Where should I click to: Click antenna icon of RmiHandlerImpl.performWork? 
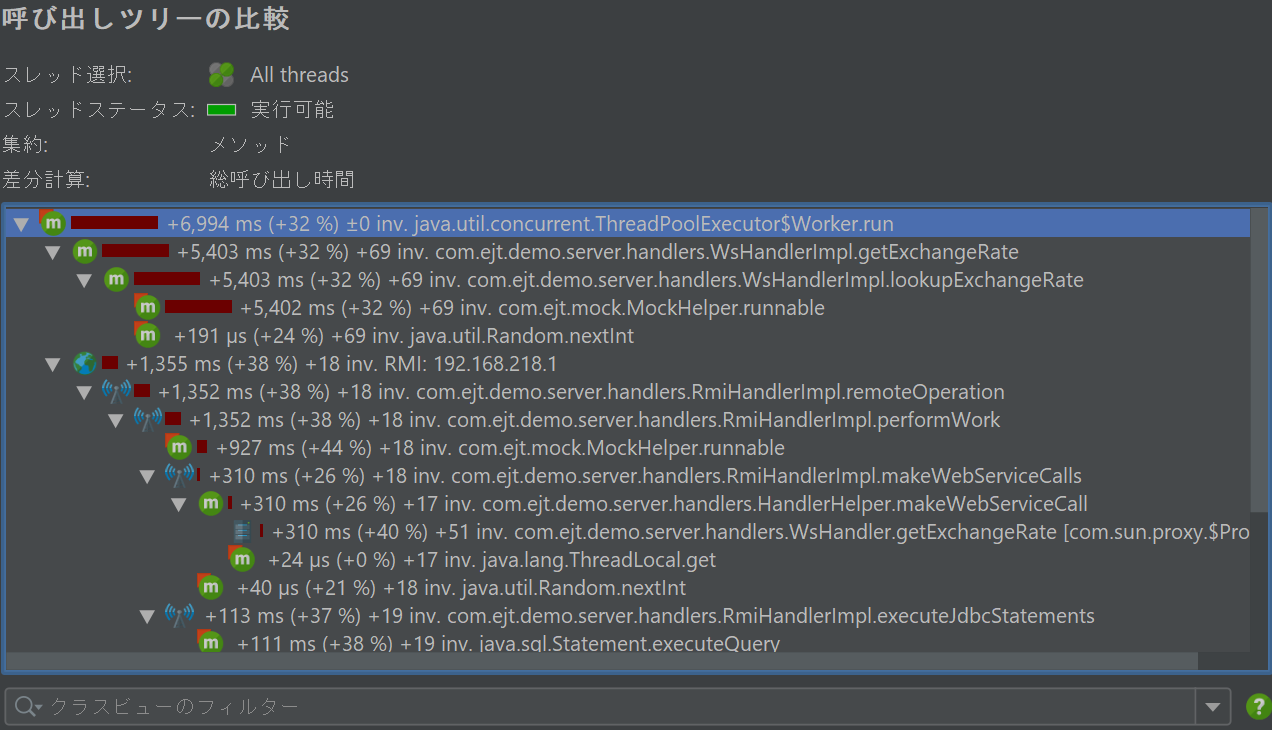148,419
